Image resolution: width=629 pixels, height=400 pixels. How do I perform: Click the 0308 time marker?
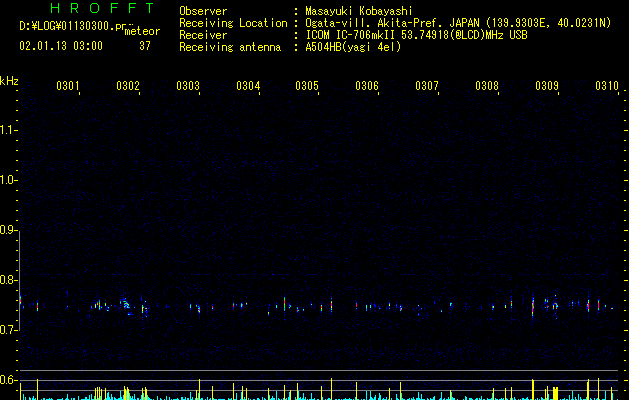pyautogui.click(x=487, y=85)
